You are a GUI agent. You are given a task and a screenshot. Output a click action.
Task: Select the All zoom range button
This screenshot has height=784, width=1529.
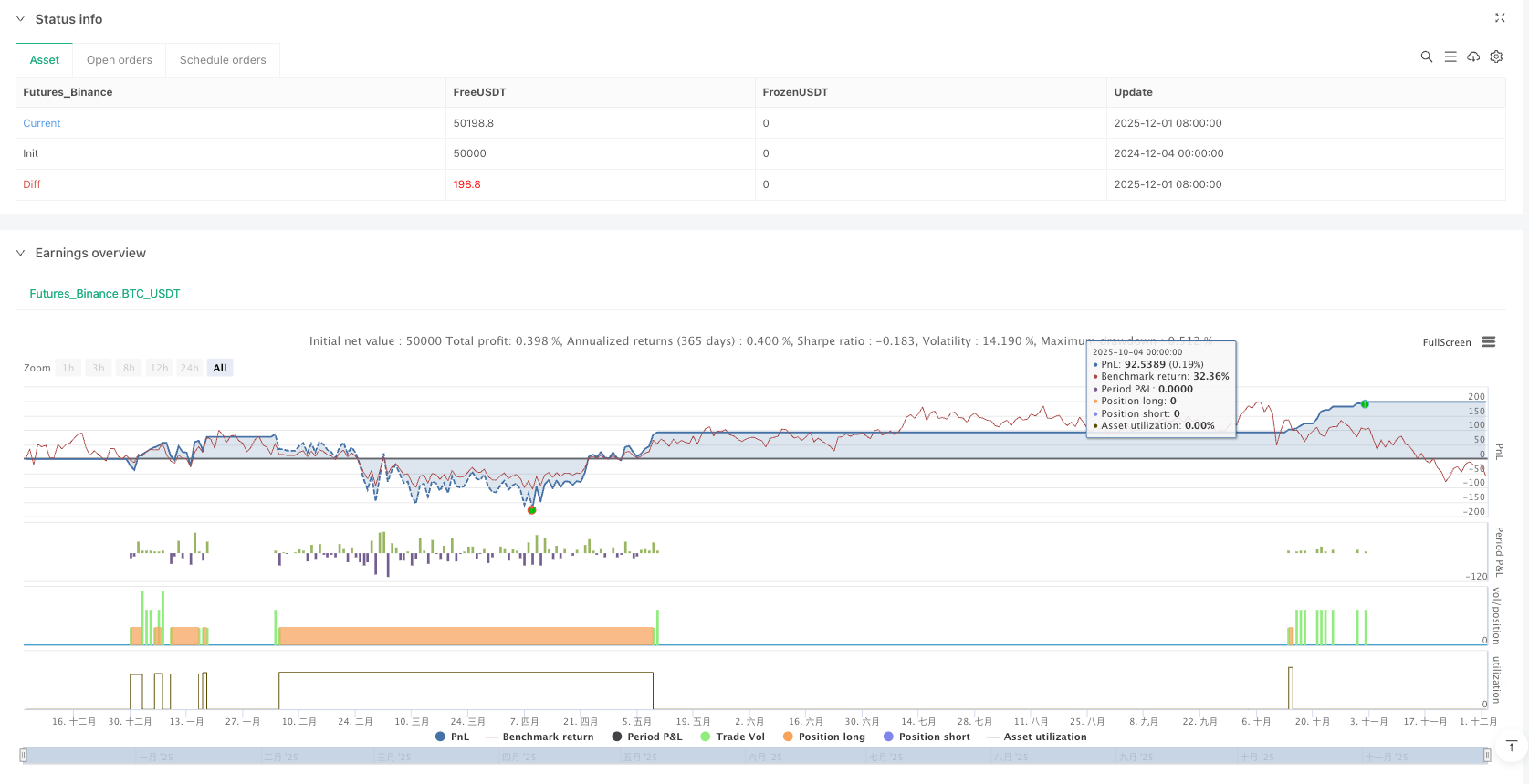220,368
